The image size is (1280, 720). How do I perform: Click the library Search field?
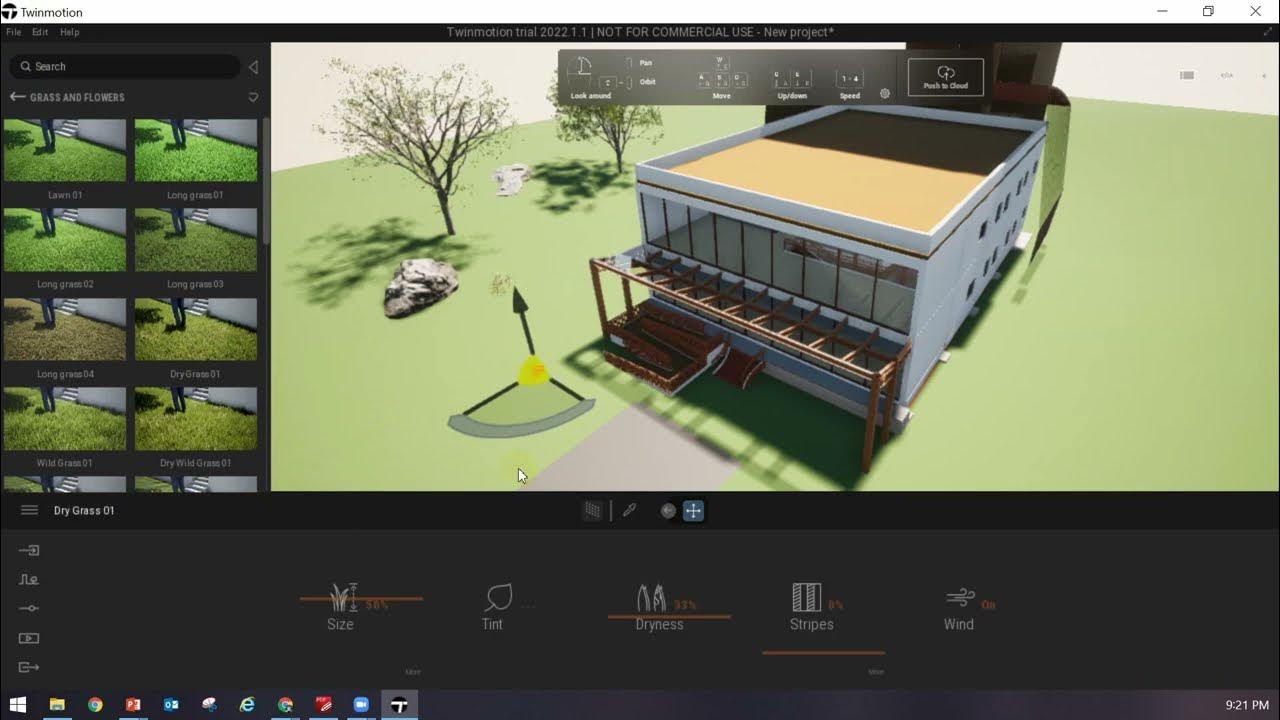(x=124, y=66)
